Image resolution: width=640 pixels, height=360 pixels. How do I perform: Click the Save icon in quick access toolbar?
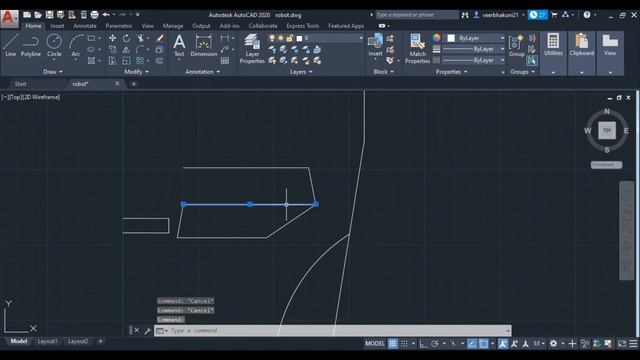click(x=49, y=15)
